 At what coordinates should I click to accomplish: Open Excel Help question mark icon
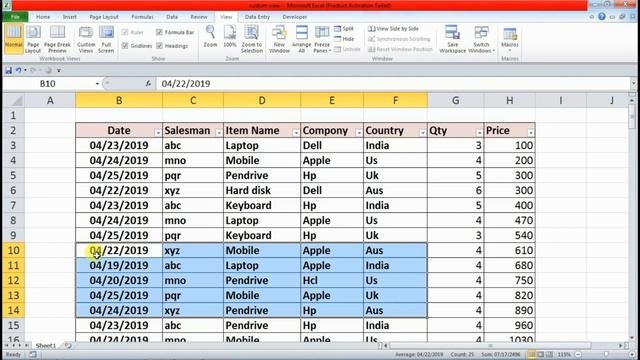pyautogui.click(x=602, y=17)
